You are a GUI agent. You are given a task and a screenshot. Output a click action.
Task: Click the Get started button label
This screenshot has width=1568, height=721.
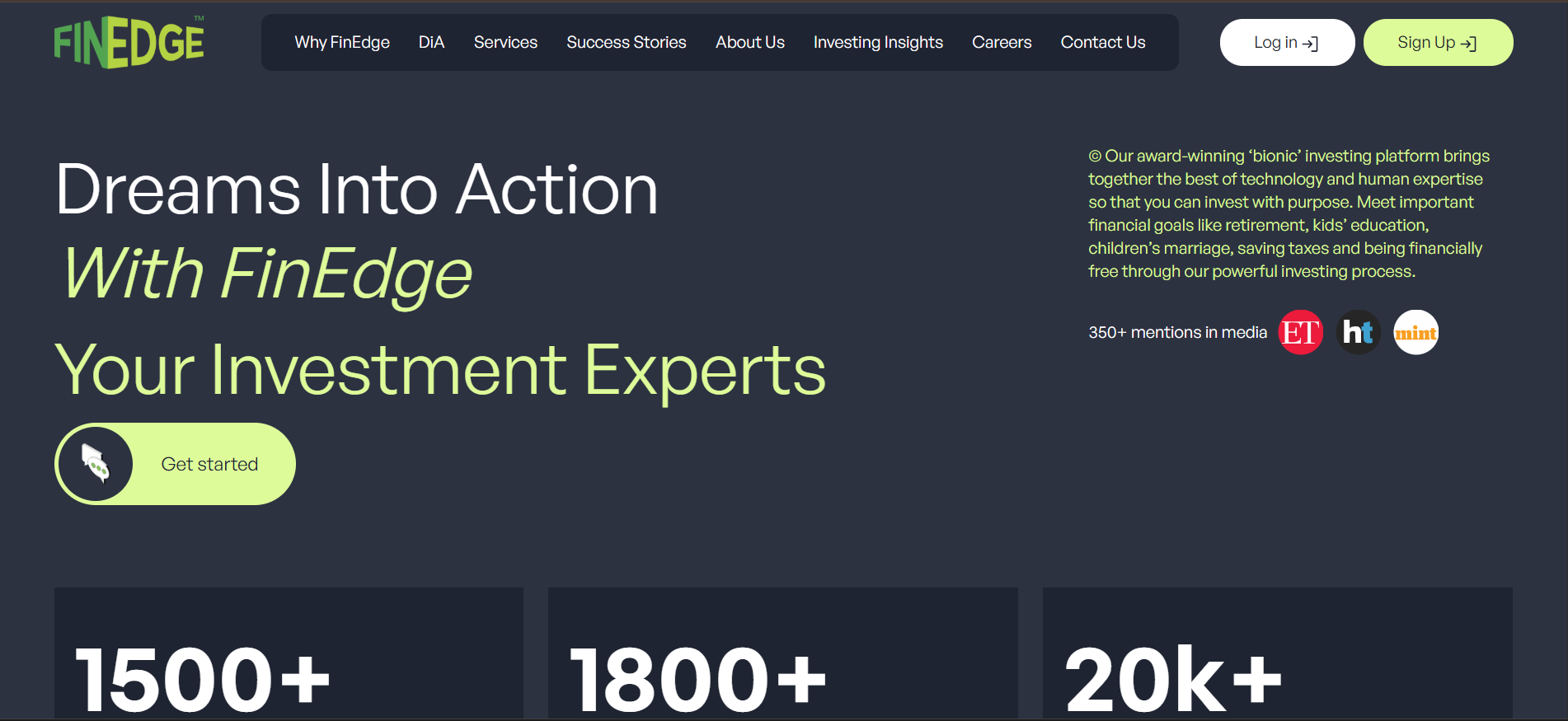point(209,464)
